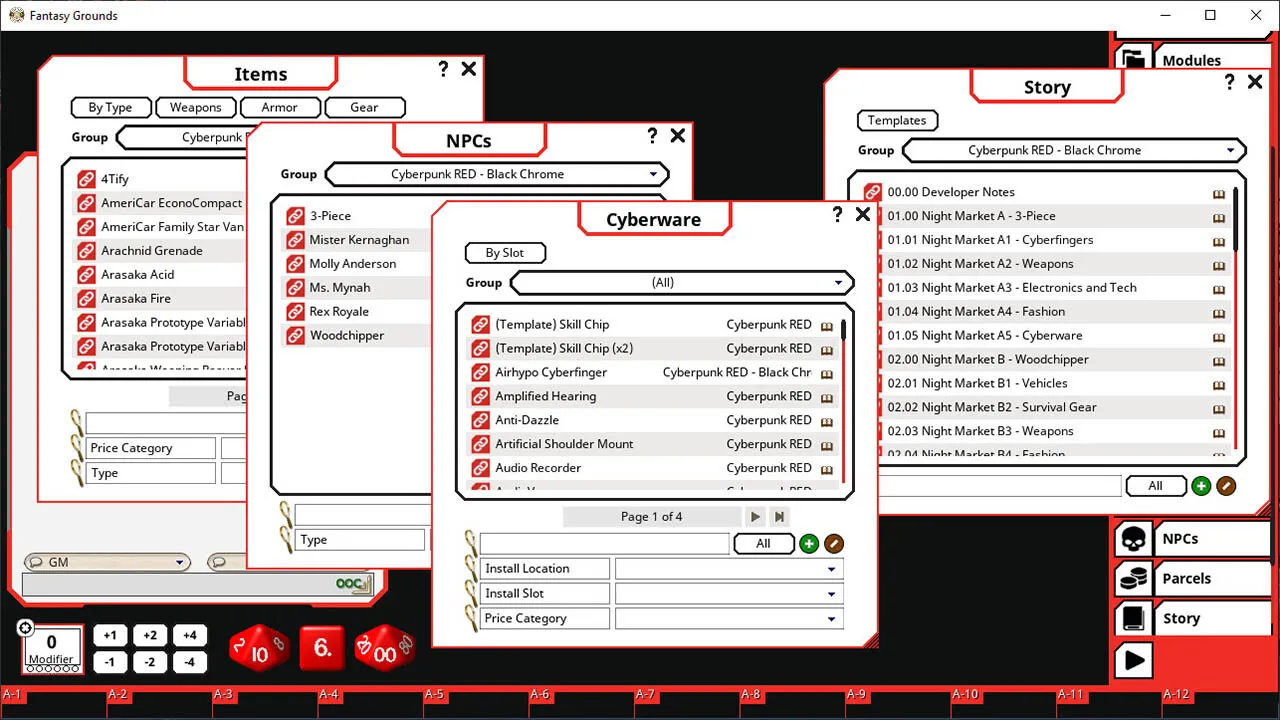Click the -1 modifier button

coord(110,662)
